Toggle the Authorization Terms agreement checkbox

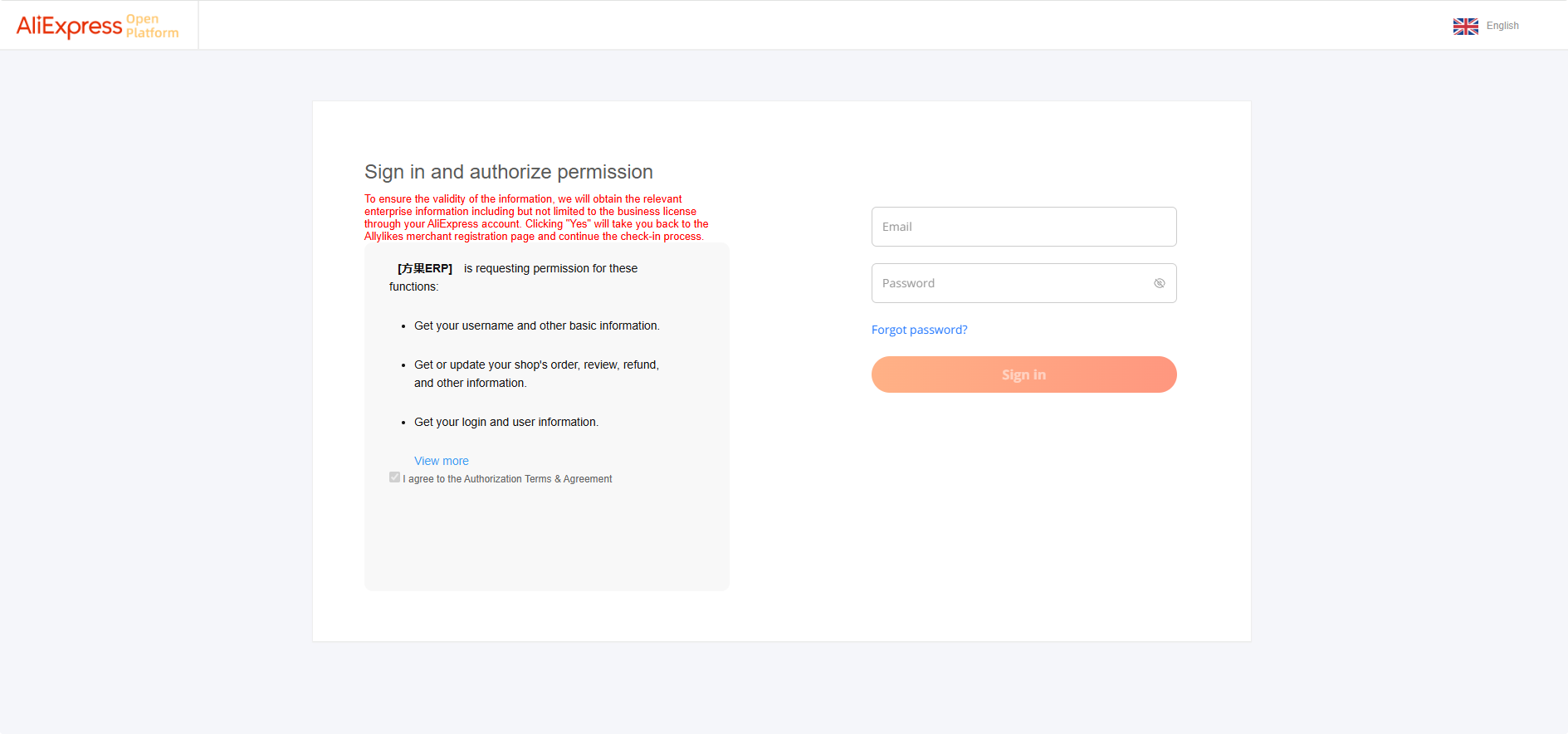tap(394, 477)
